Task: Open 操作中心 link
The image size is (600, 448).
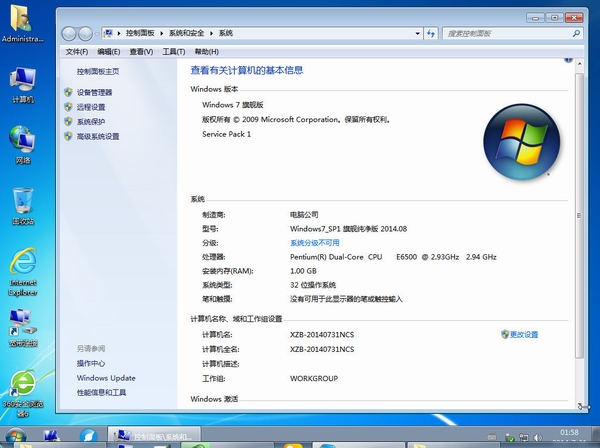Action: [91, 363]
